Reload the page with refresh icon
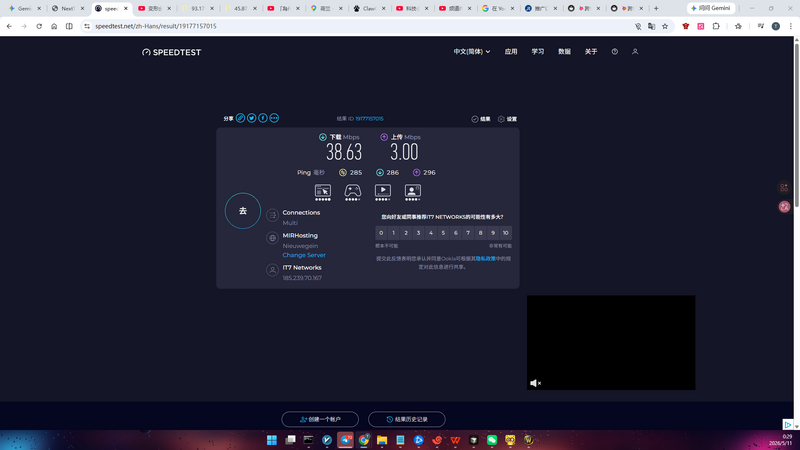This screenshot has height=450, width=800. (x=39, y=26)
